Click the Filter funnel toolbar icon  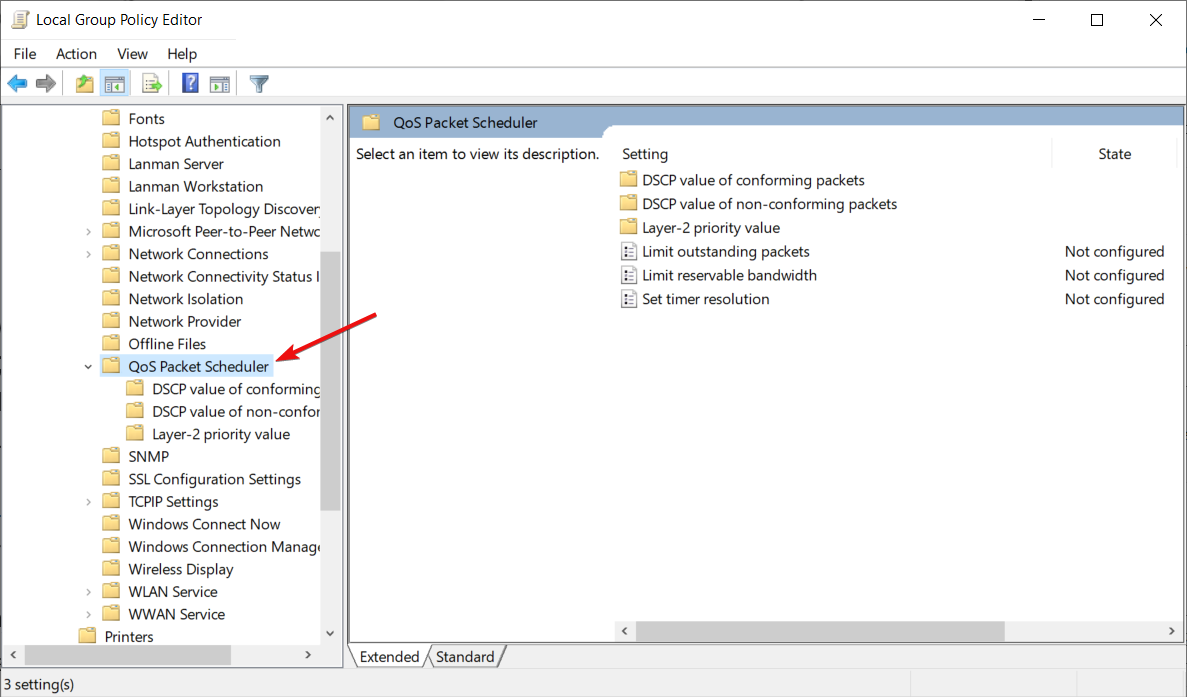tap(259, 83)
